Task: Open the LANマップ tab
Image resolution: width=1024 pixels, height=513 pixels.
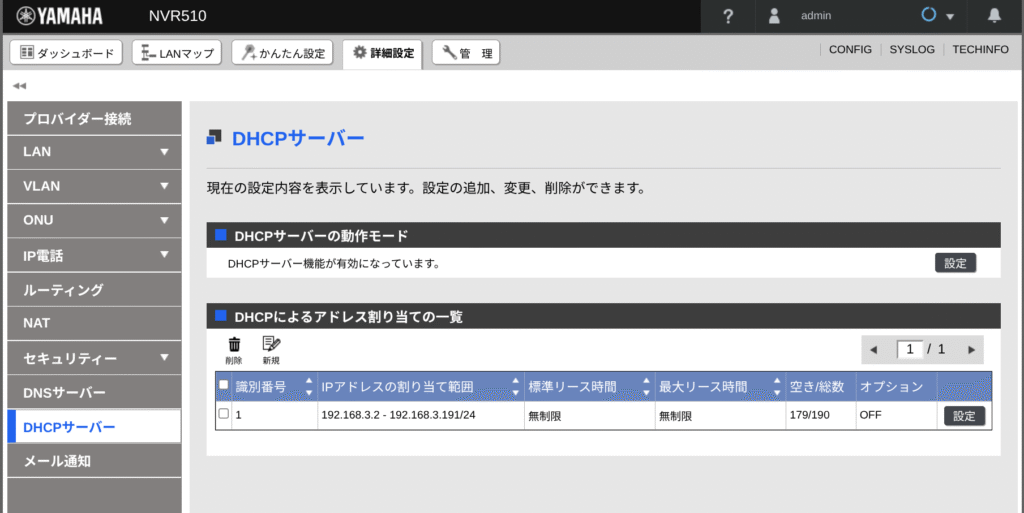Action: coord(178,53)
